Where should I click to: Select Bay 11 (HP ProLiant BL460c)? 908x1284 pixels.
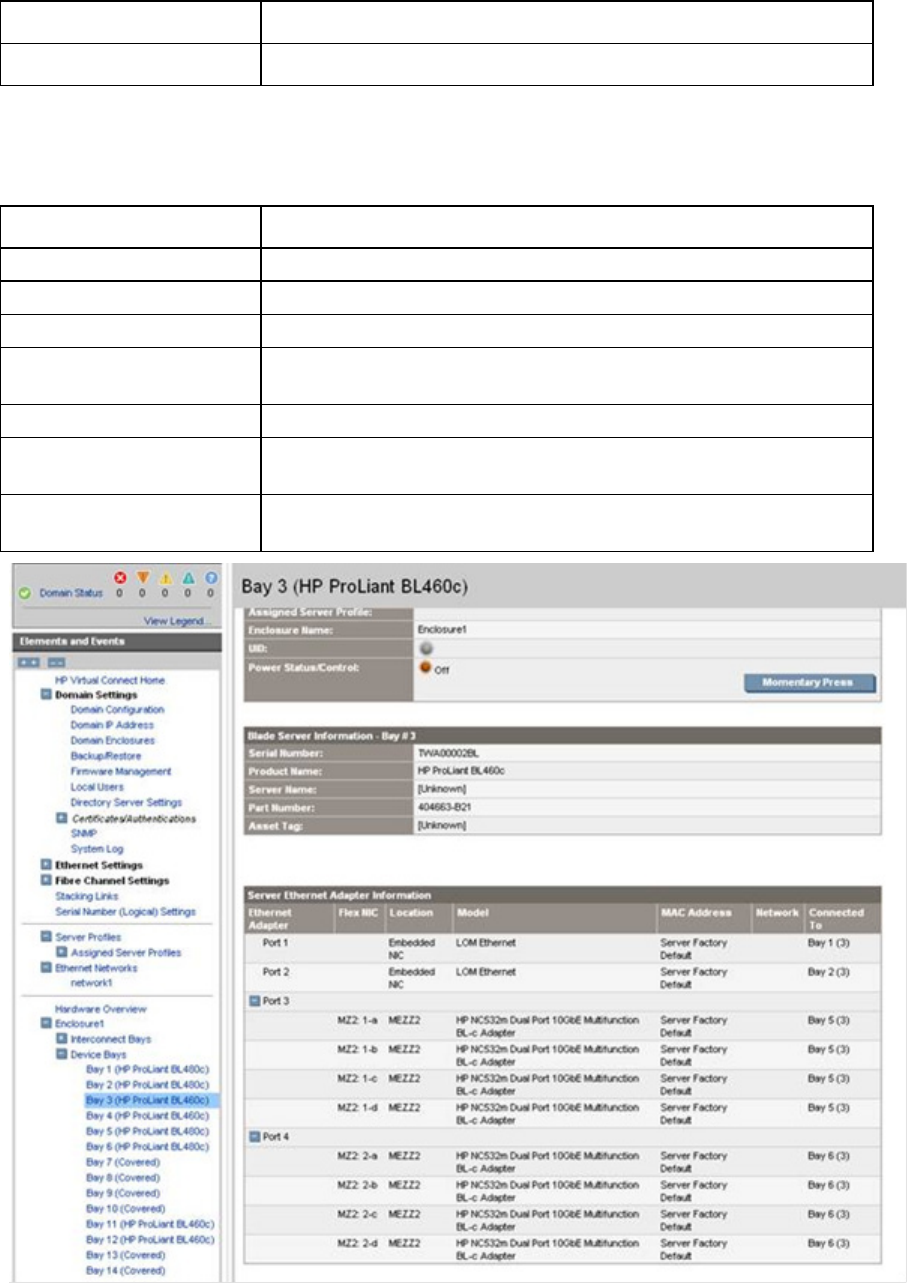pos(150,1224)
